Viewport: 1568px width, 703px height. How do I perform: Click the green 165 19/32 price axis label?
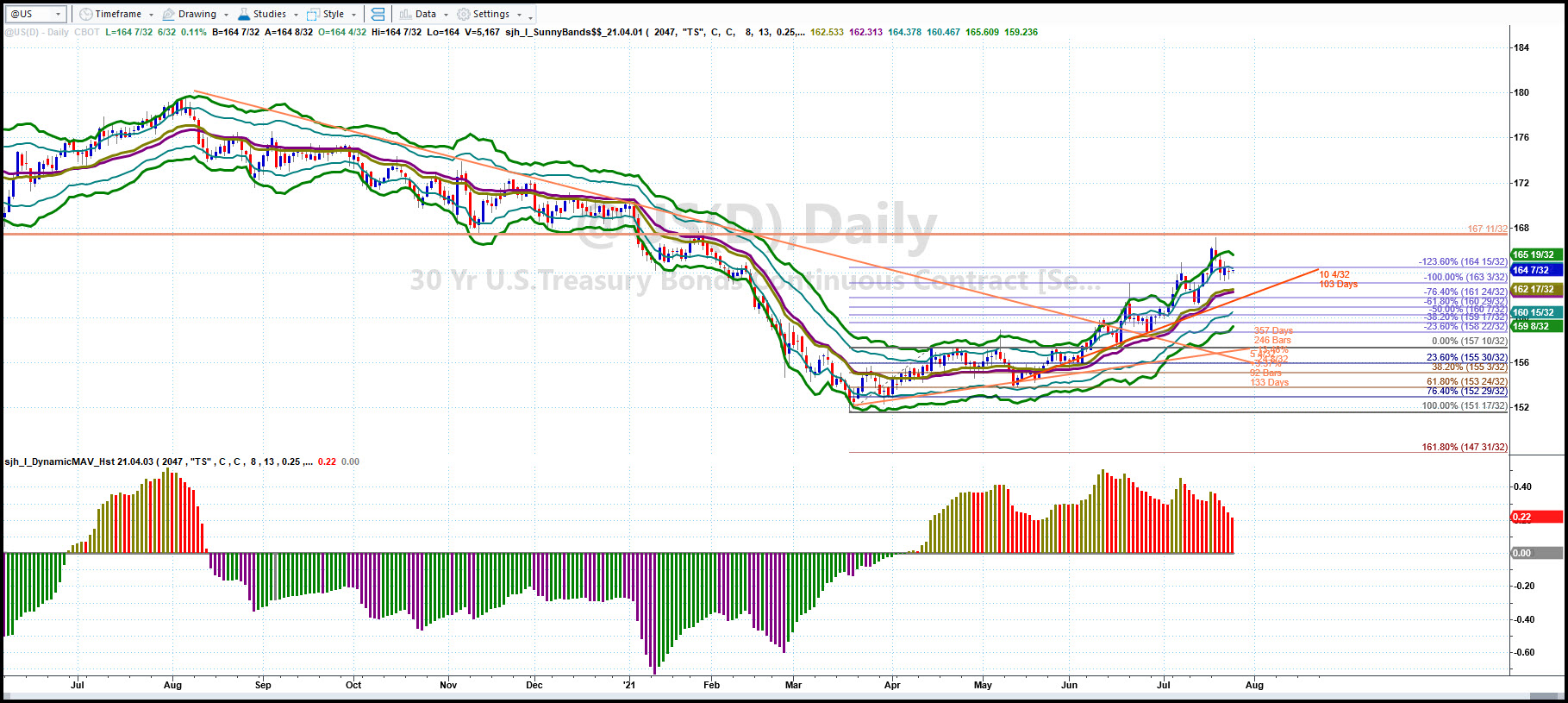tap(1537, 254)
